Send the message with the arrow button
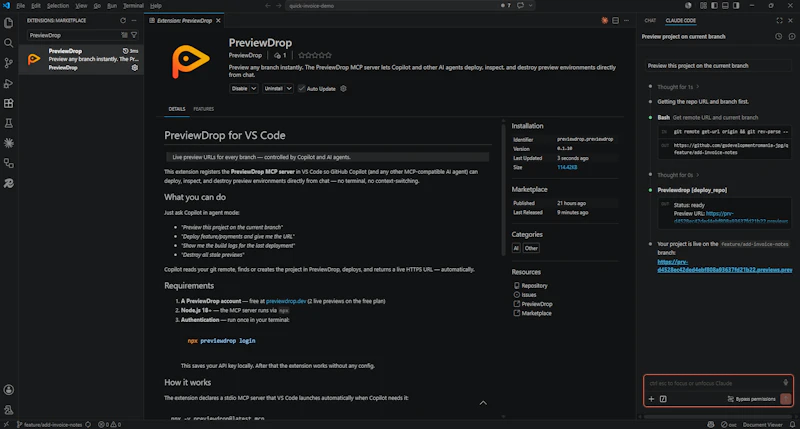Screen dimensions: 800x429 (x=786, y=399)
